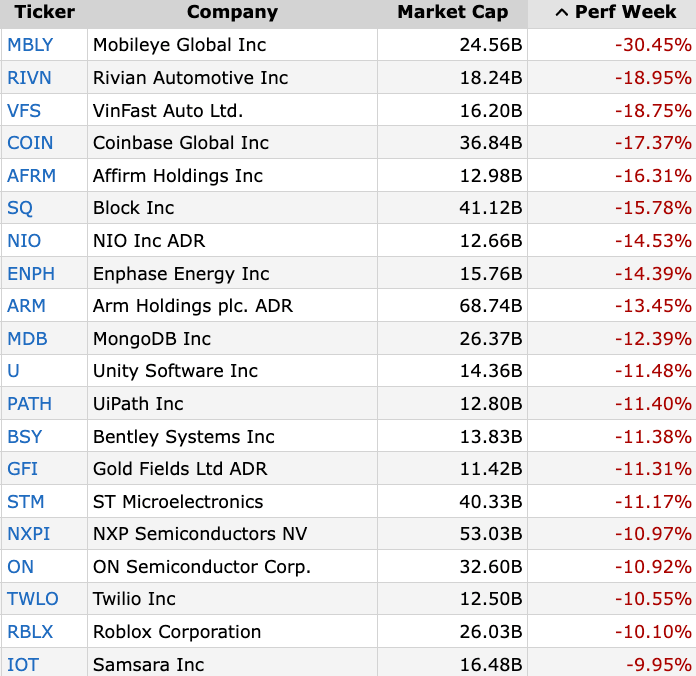
Task: Open the VFS ticker link
Action: click(24, 111)
